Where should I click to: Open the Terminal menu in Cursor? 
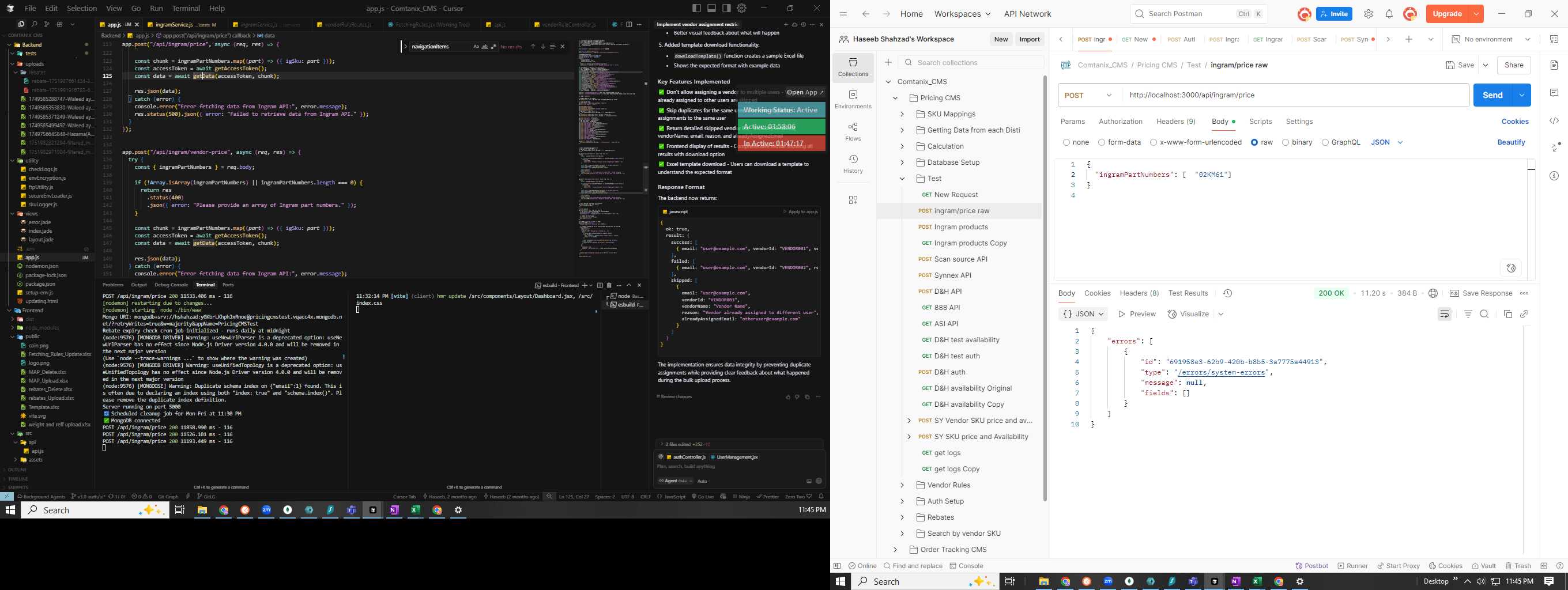[186, 8]
